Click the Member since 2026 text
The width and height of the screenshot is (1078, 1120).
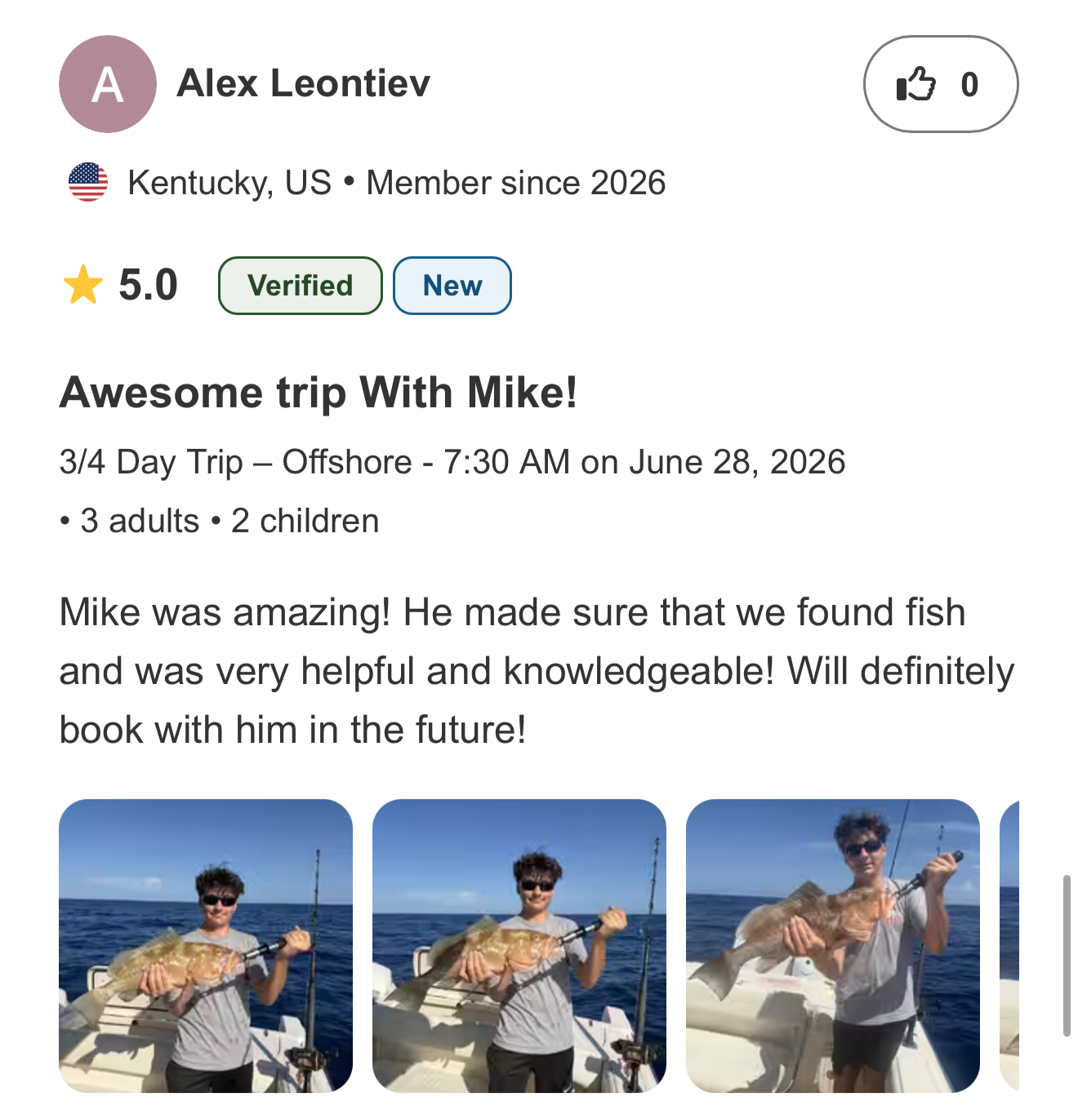tap(516, 183)
